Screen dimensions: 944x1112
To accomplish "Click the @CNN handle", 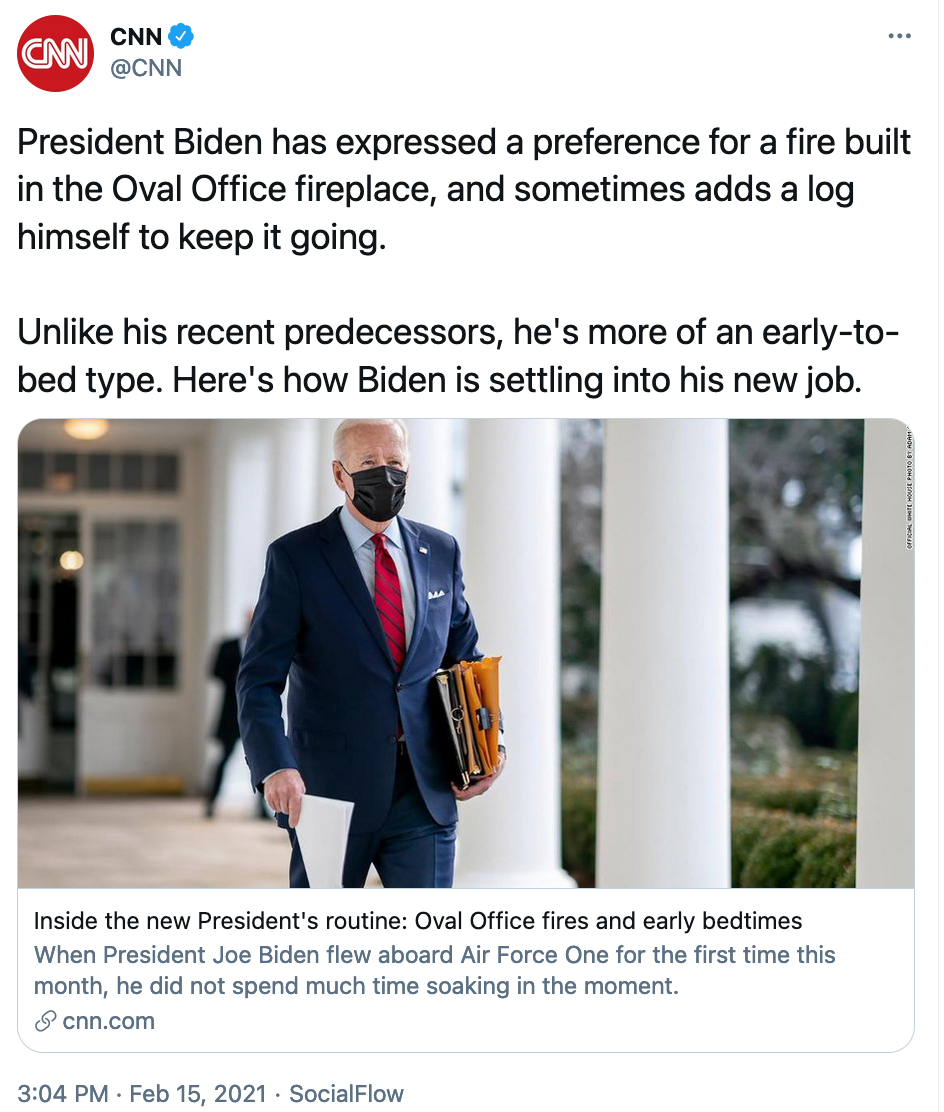I will click(x=146, y=69).
